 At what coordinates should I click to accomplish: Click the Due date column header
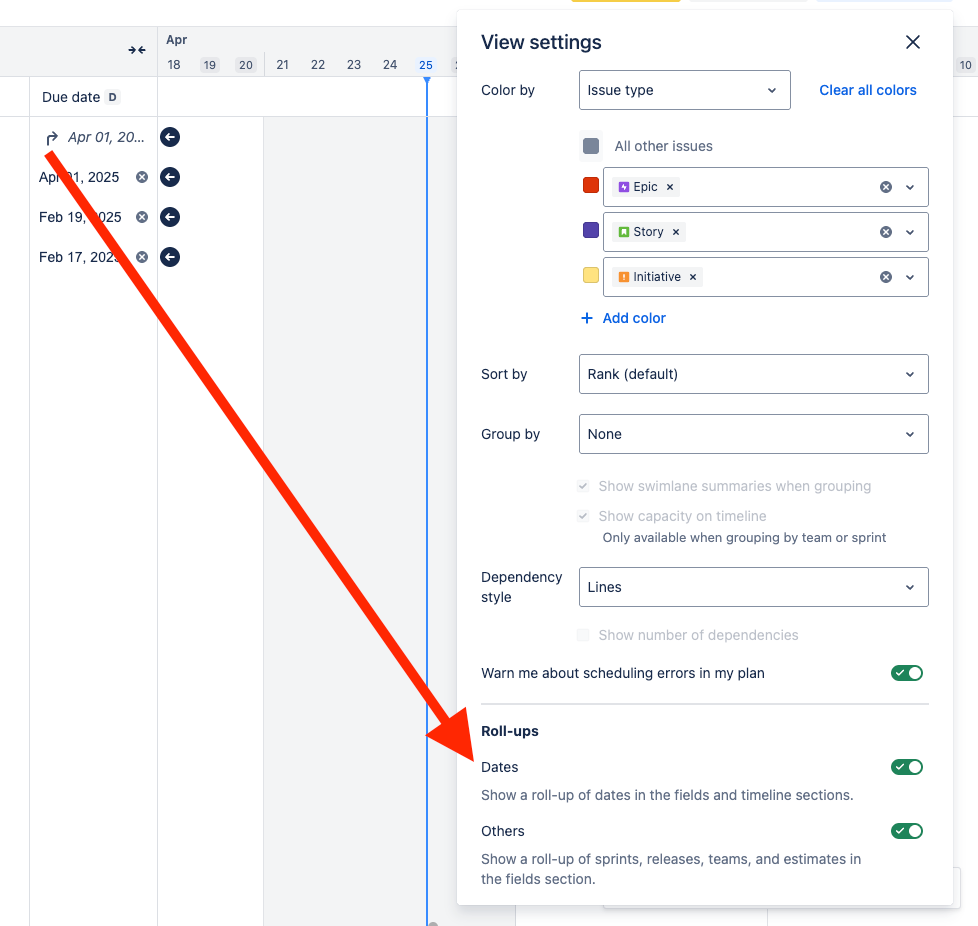tap(71, 97)
